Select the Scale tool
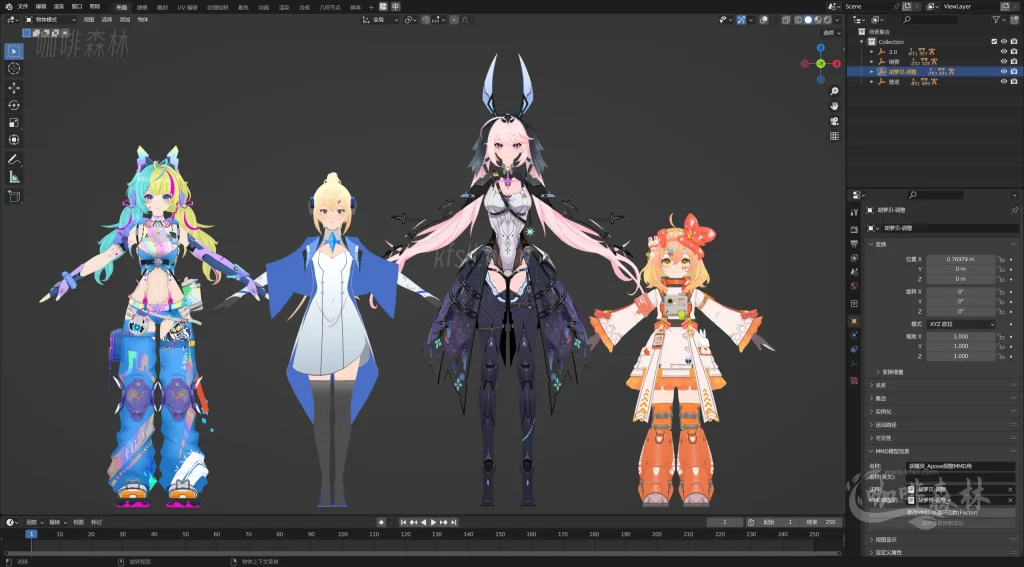Screen dimensions: 1024x567 14,122
